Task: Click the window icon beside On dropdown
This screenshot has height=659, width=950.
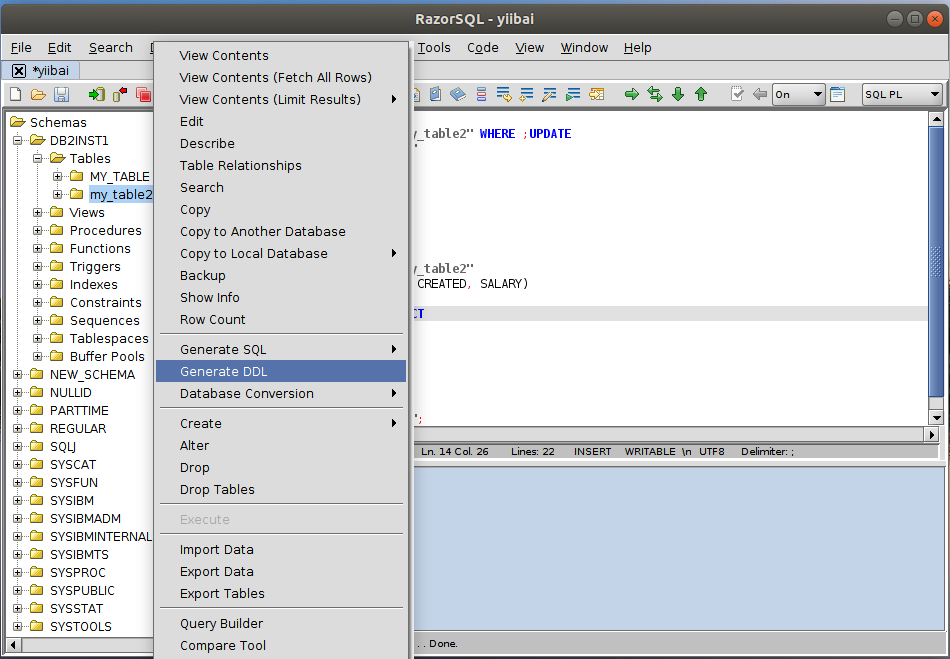Action: [837, 94]
